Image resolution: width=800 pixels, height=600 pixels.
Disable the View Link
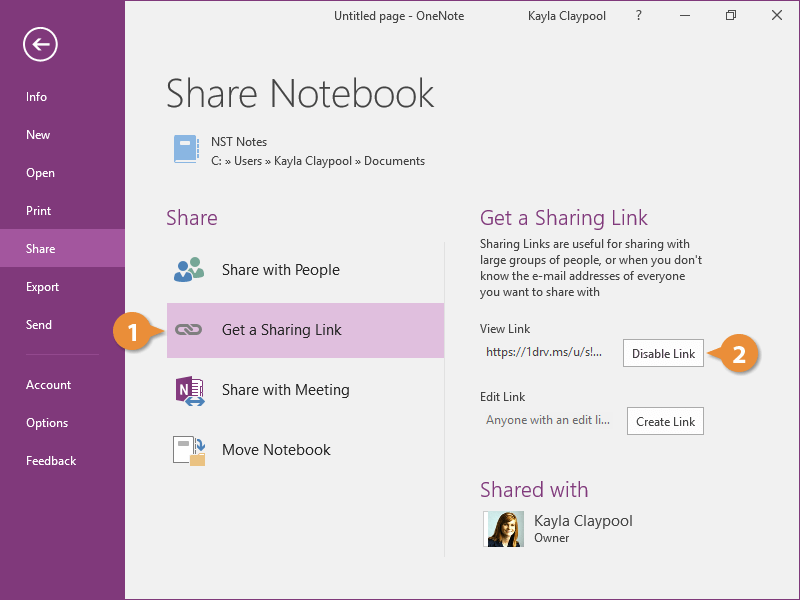pyautogui.click(x=663, y=353)
